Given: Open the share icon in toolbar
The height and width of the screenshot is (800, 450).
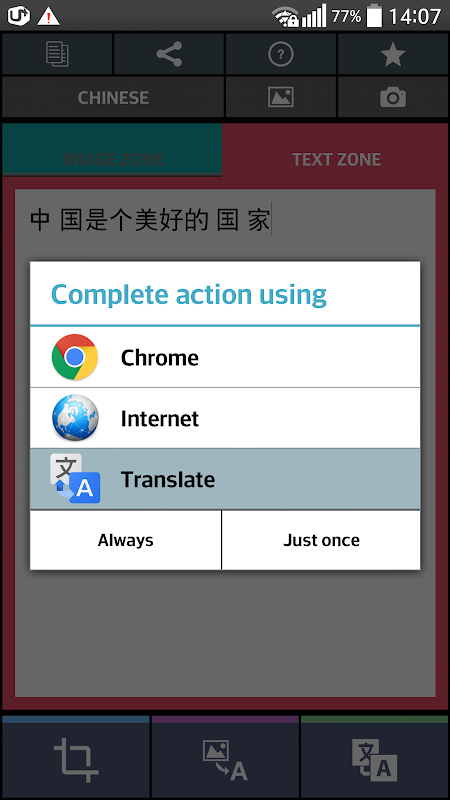Looking at the screenshot, I should tap(169, 54).
